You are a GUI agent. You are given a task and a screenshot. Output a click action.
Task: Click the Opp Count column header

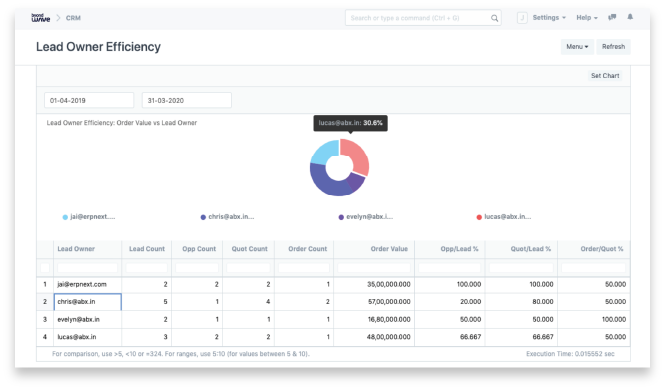tap(197, 249)
